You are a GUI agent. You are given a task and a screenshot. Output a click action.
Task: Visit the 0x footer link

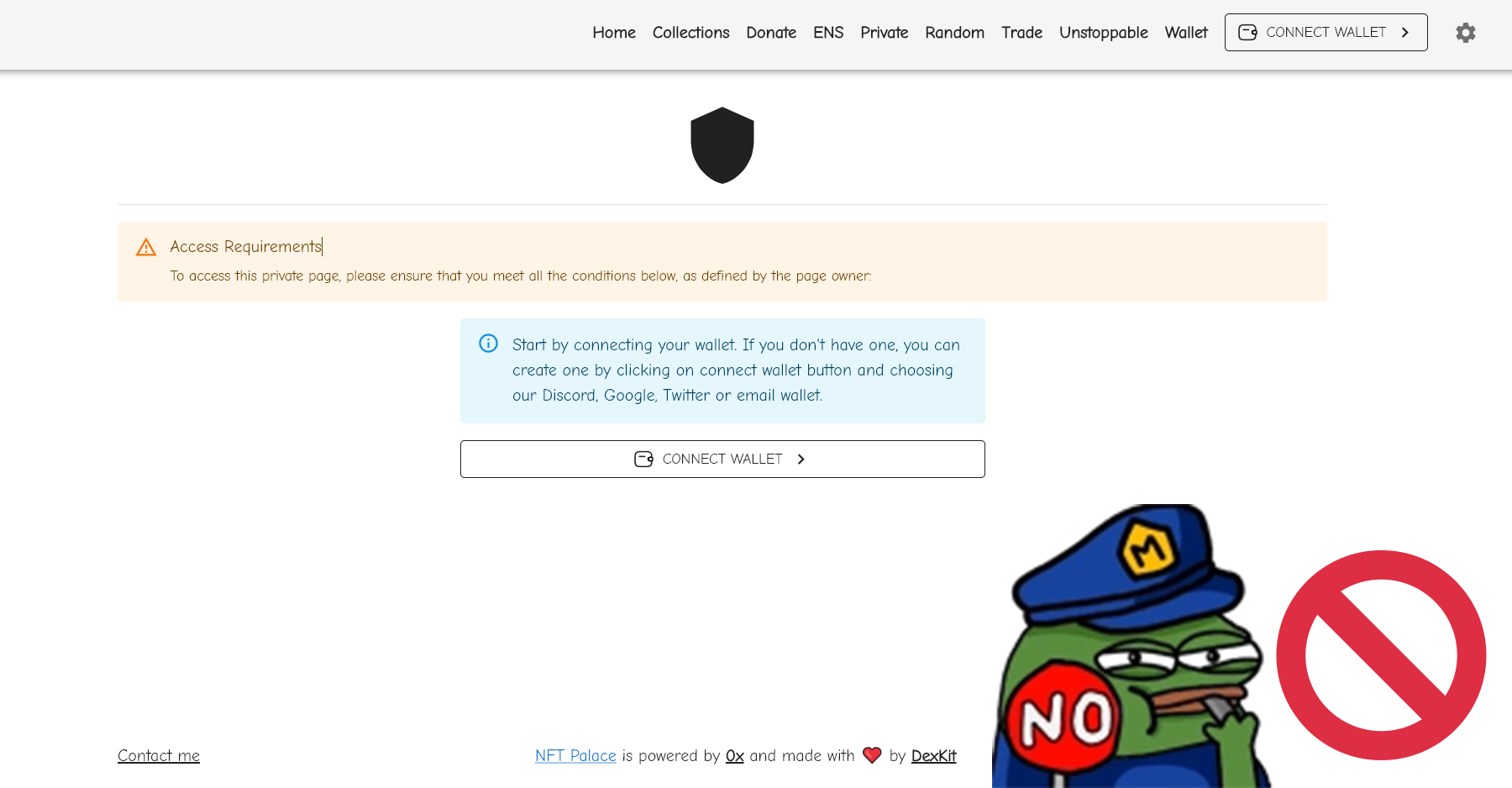(x=735, y=755)
